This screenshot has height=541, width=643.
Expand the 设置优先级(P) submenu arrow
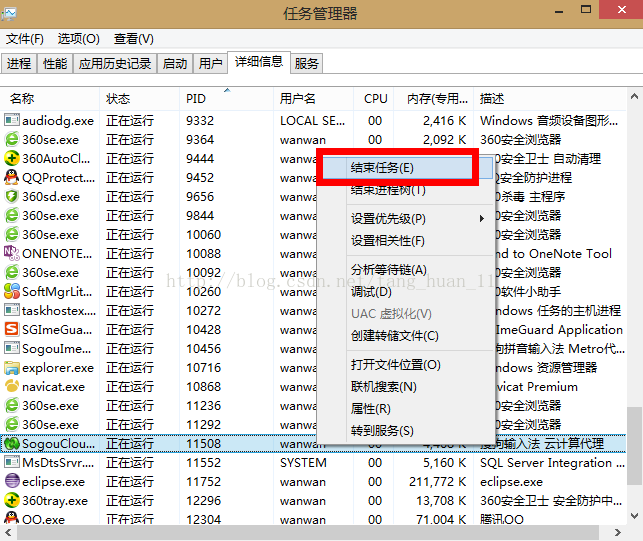pos(482,219)
